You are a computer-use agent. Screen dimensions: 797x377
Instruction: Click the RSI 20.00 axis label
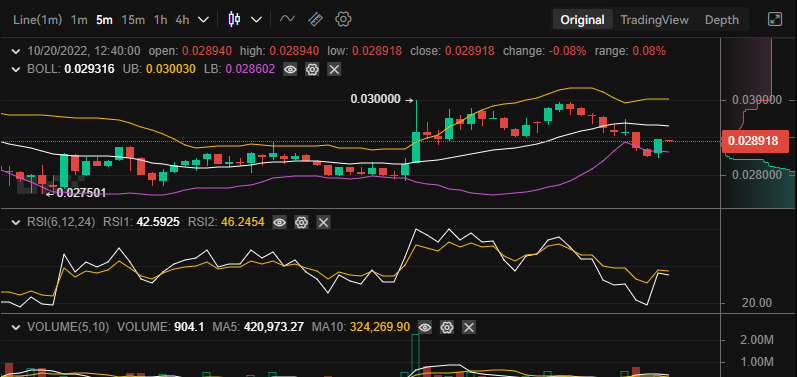757,303
